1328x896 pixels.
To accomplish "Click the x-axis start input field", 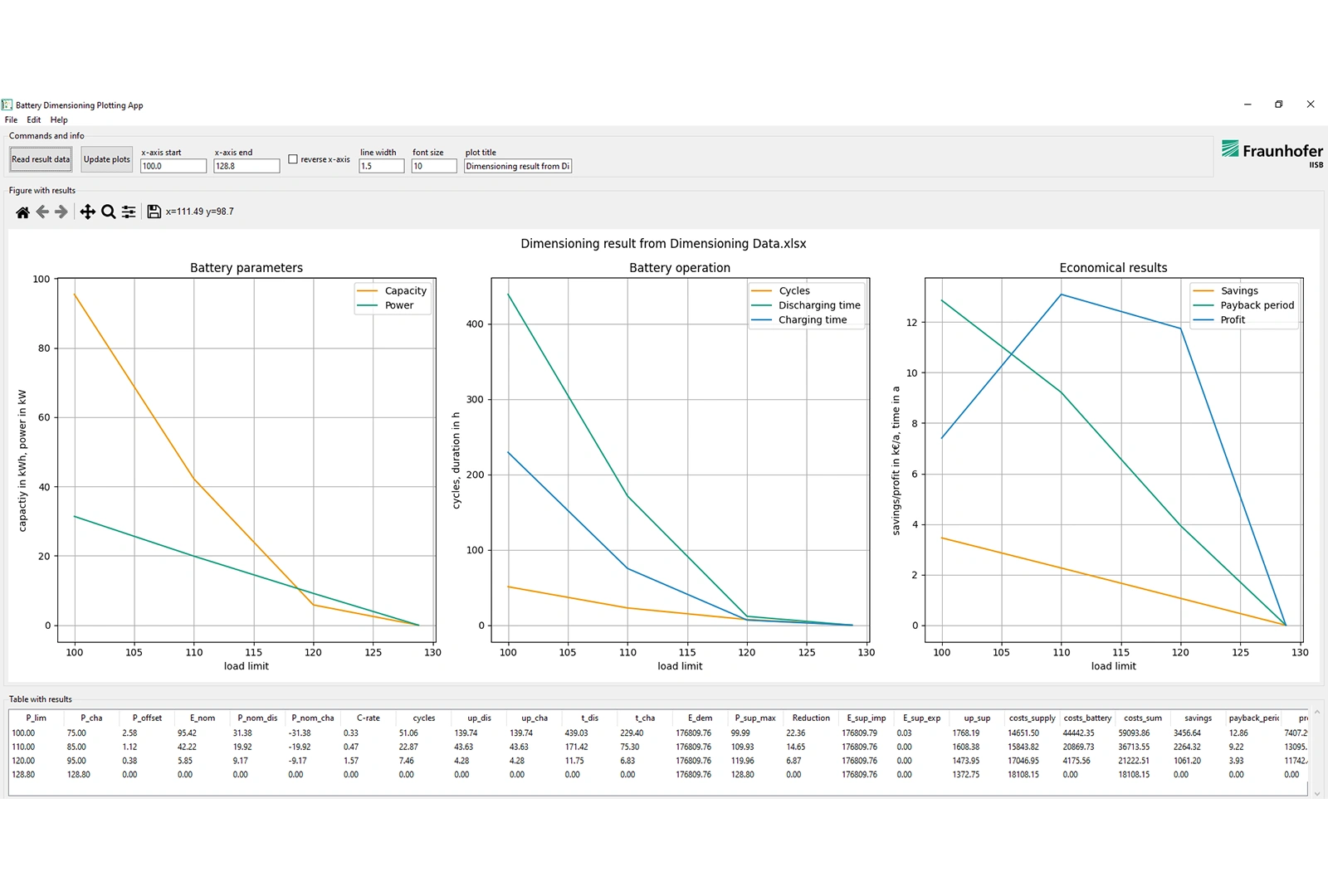I will pyautogui.click(x=173, y=167).
